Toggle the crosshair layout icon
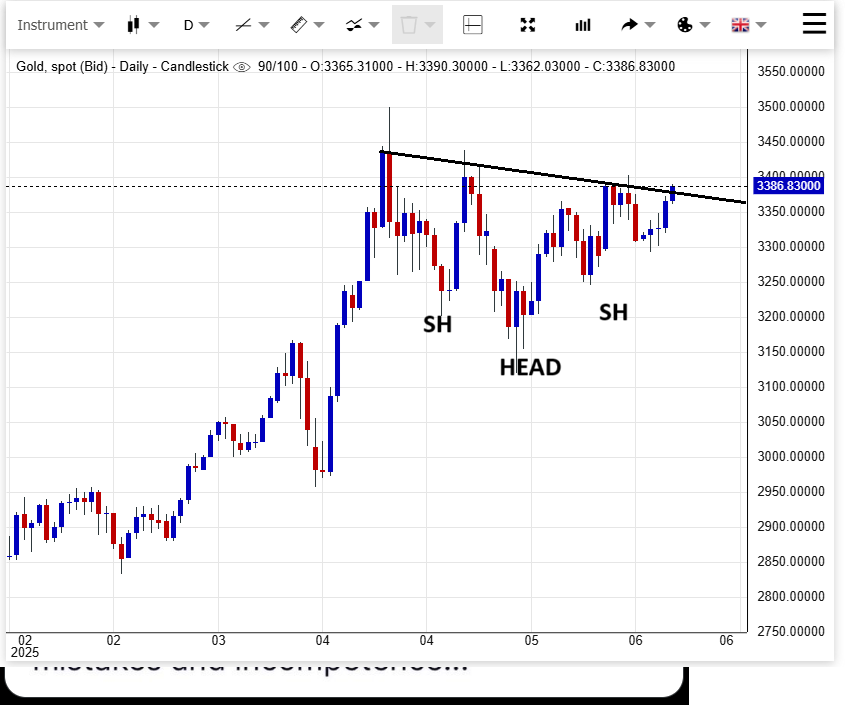Screen dimensions: 845x705 (x=473, y=25)
